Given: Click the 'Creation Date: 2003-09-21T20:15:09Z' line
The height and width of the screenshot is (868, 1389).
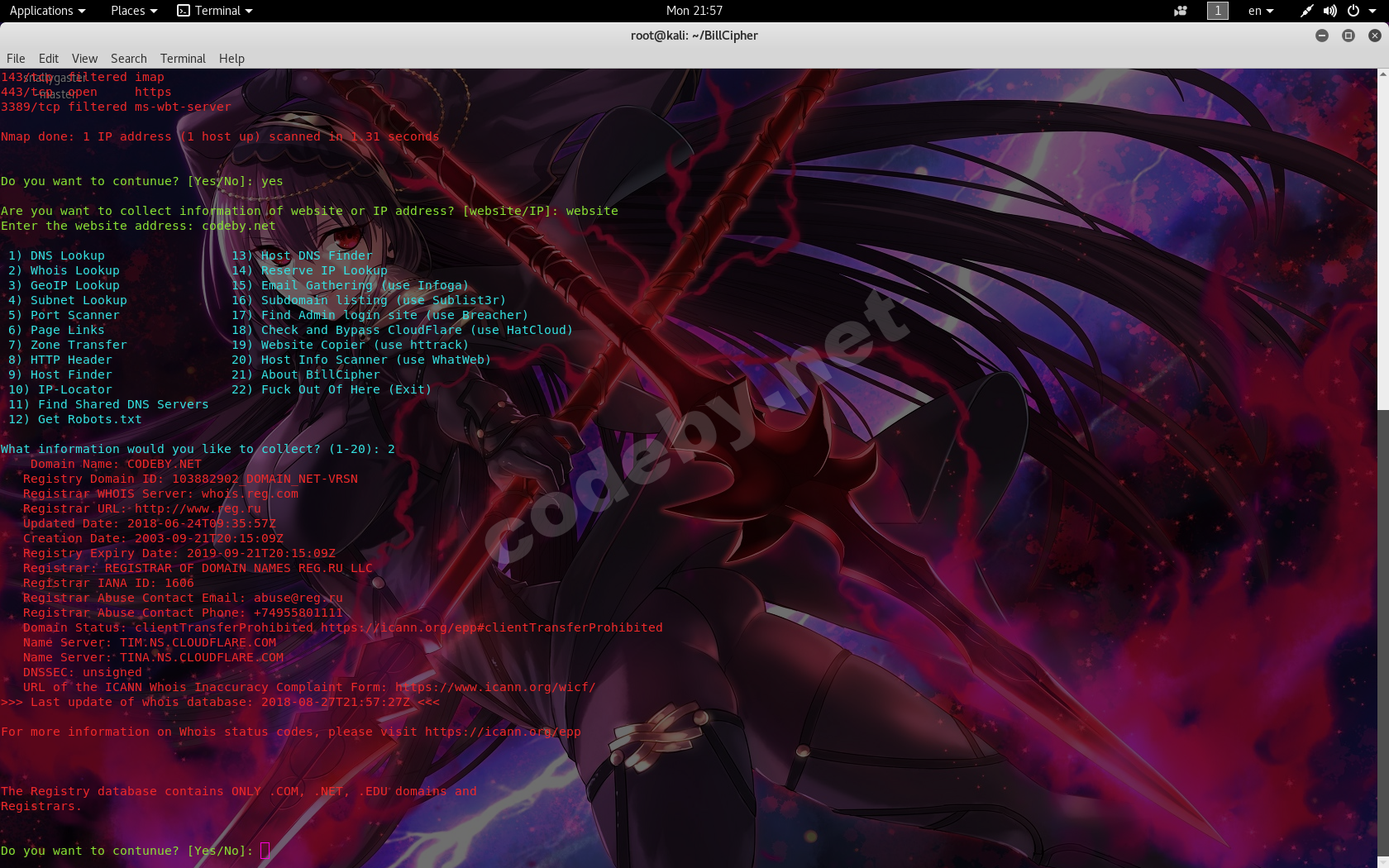Looking at the screenshot, I should 153,538.
